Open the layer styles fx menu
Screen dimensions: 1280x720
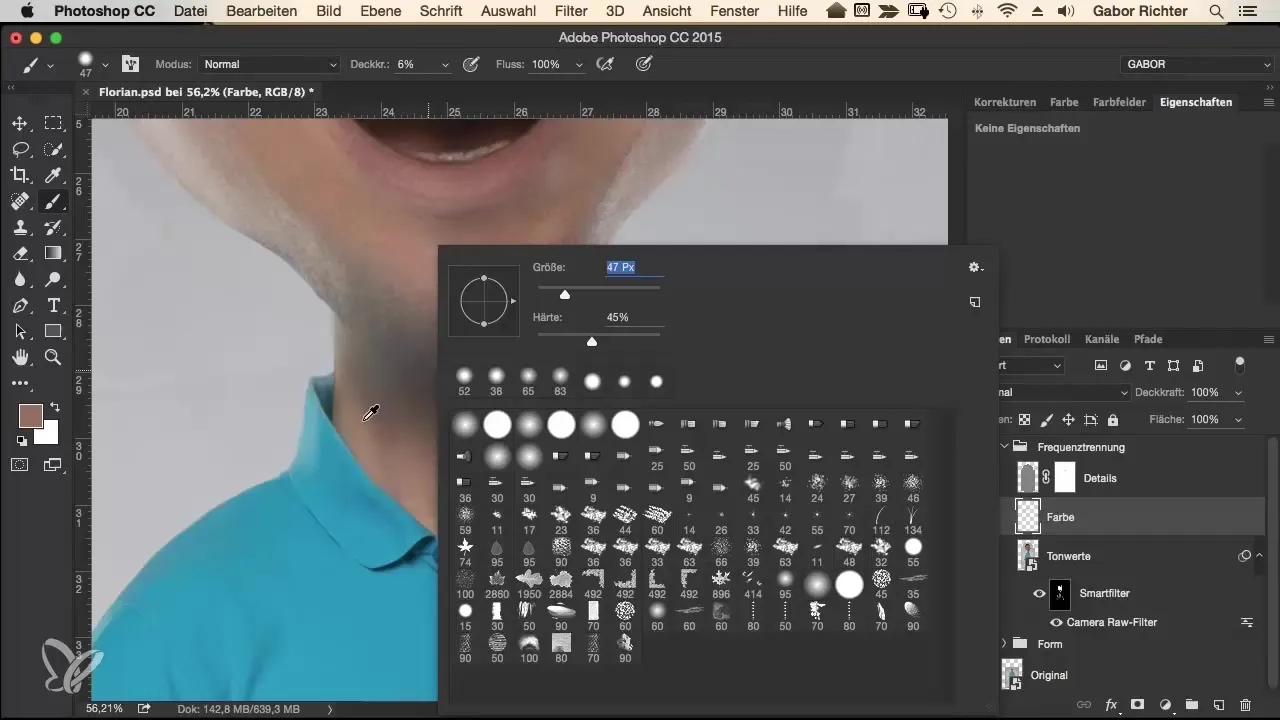click(1110, 705)
